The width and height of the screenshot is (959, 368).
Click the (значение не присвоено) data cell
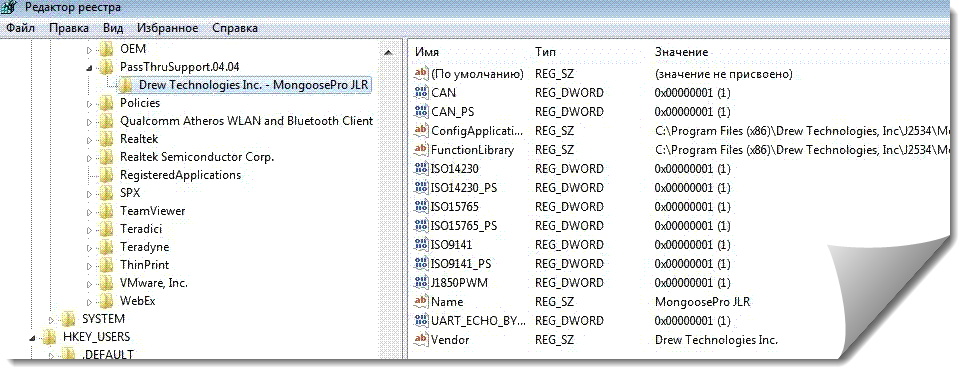pyautogui.click(x=724, y=74)
